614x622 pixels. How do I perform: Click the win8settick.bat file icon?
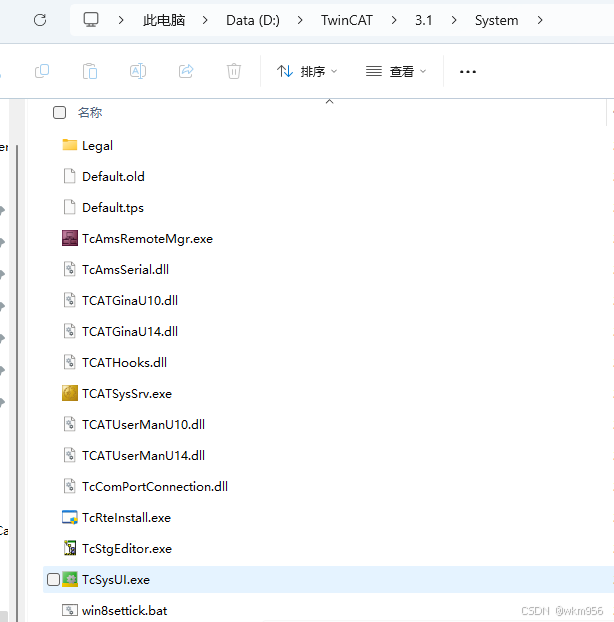[x=70, y=610]
